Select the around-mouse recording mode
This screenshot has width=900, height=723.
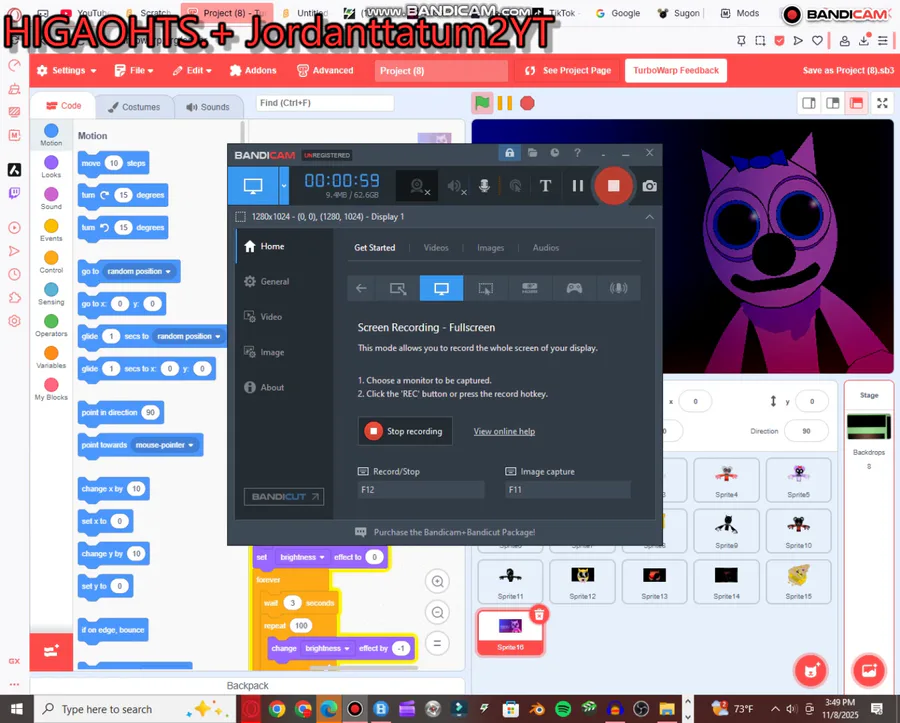[486, 288]
